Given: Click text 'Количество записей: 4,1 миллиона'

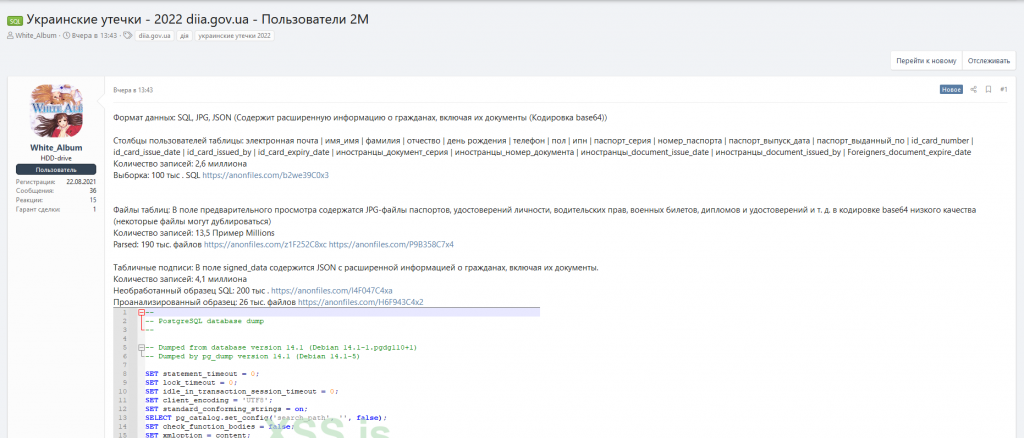Looking at the screenshot, I should (x=180, y=279).
